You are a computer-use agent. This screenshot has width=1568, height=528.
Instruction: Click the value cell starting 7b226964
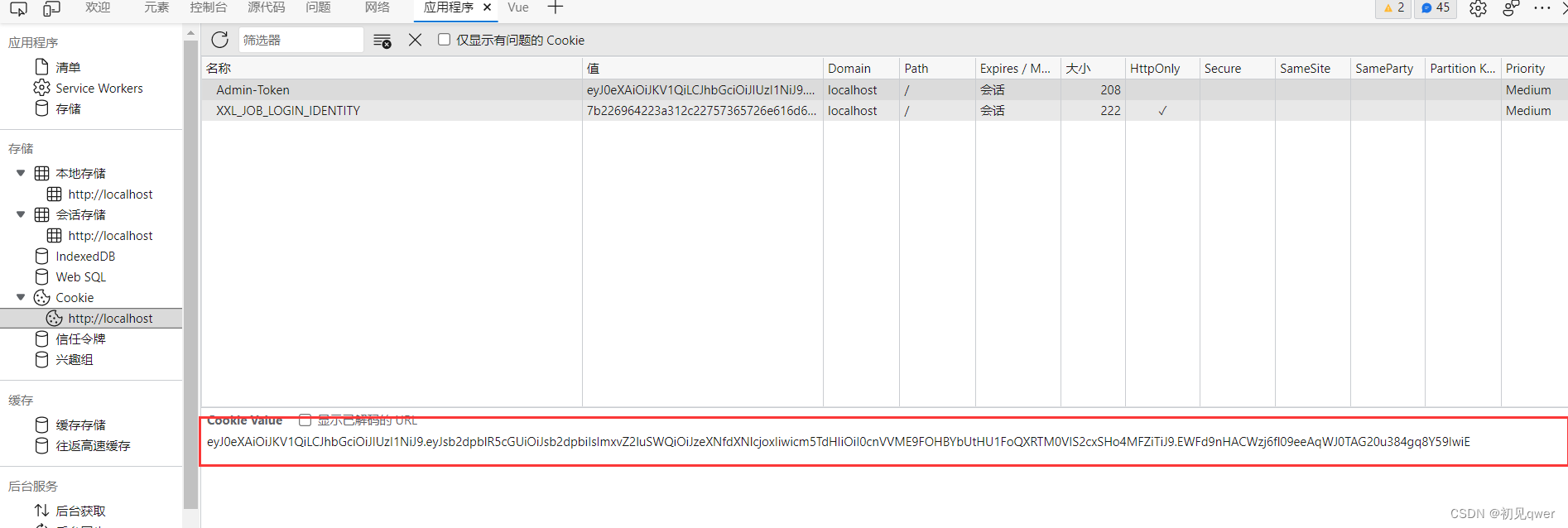pyautogui.click(x=703, y=110)
